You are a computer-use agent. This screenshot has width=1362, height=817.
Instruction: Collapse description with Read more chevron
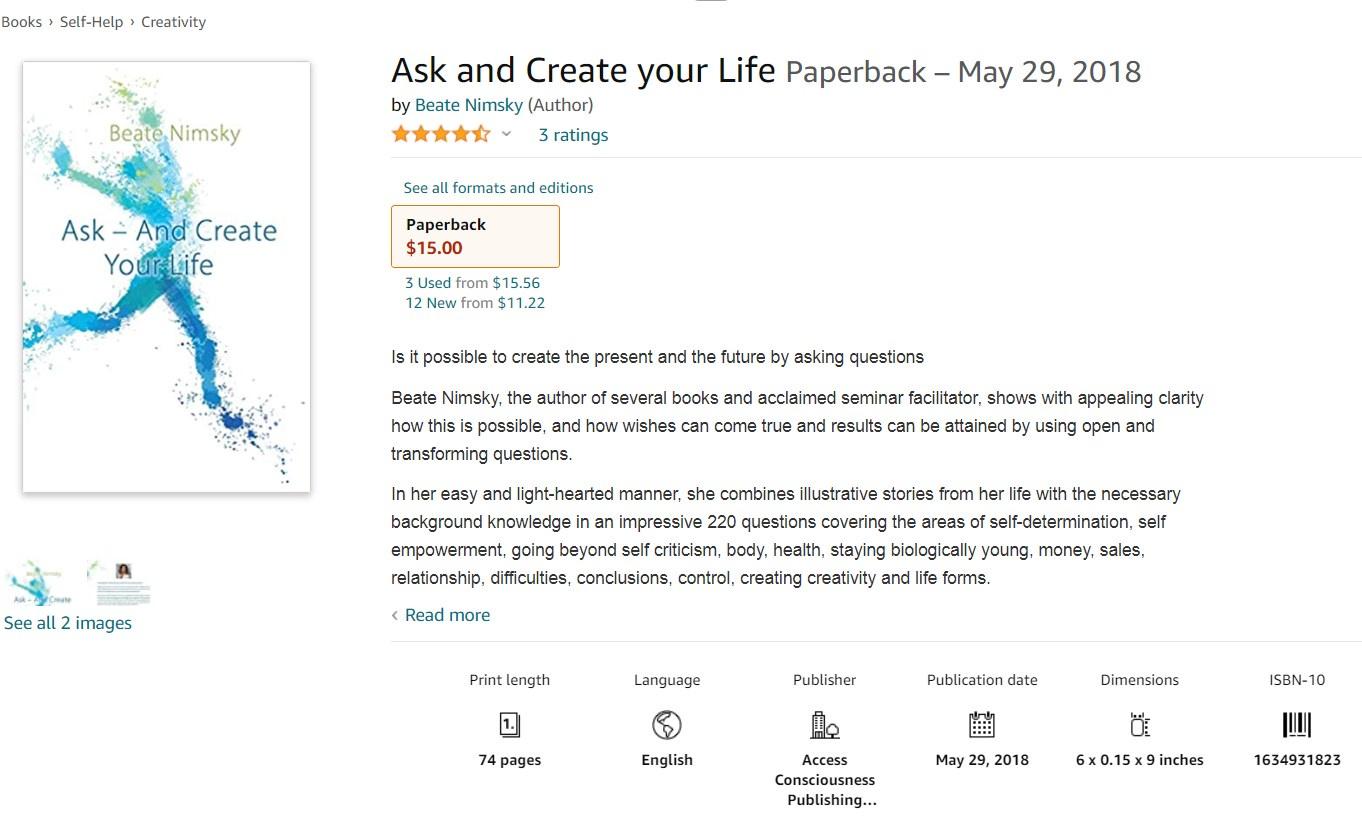395,616
